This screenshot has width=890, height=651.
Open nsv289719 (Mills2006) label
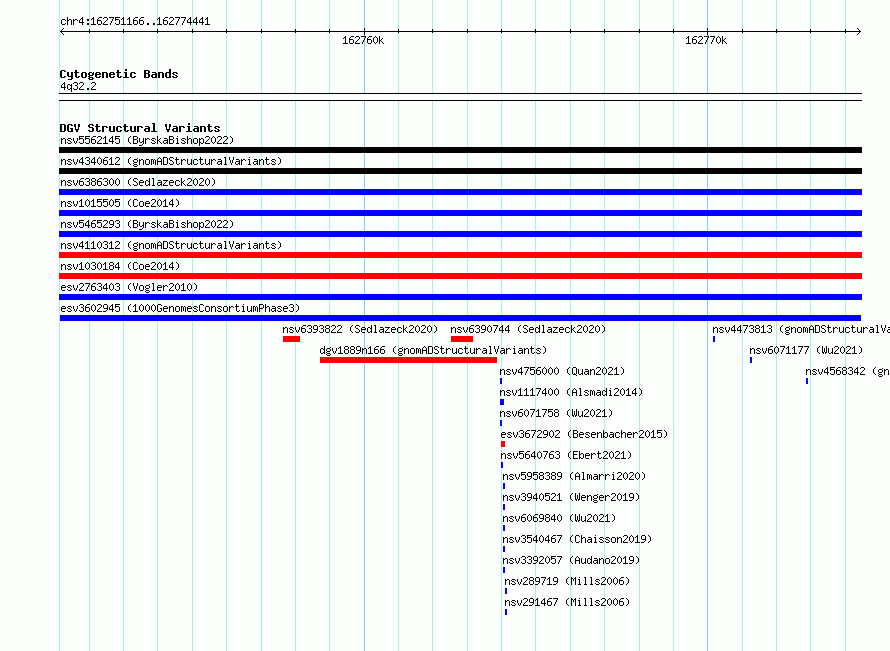coord(567,581)
